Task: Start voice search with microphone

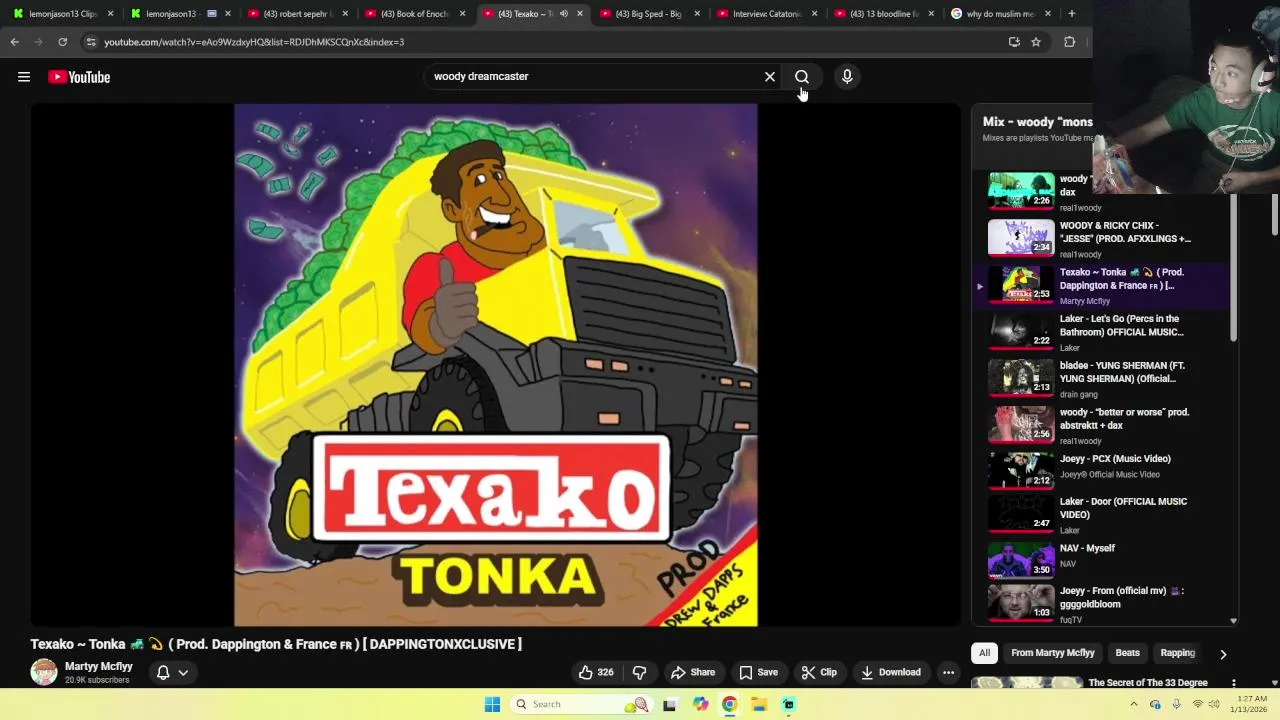Action: click(x=847, y=77)
